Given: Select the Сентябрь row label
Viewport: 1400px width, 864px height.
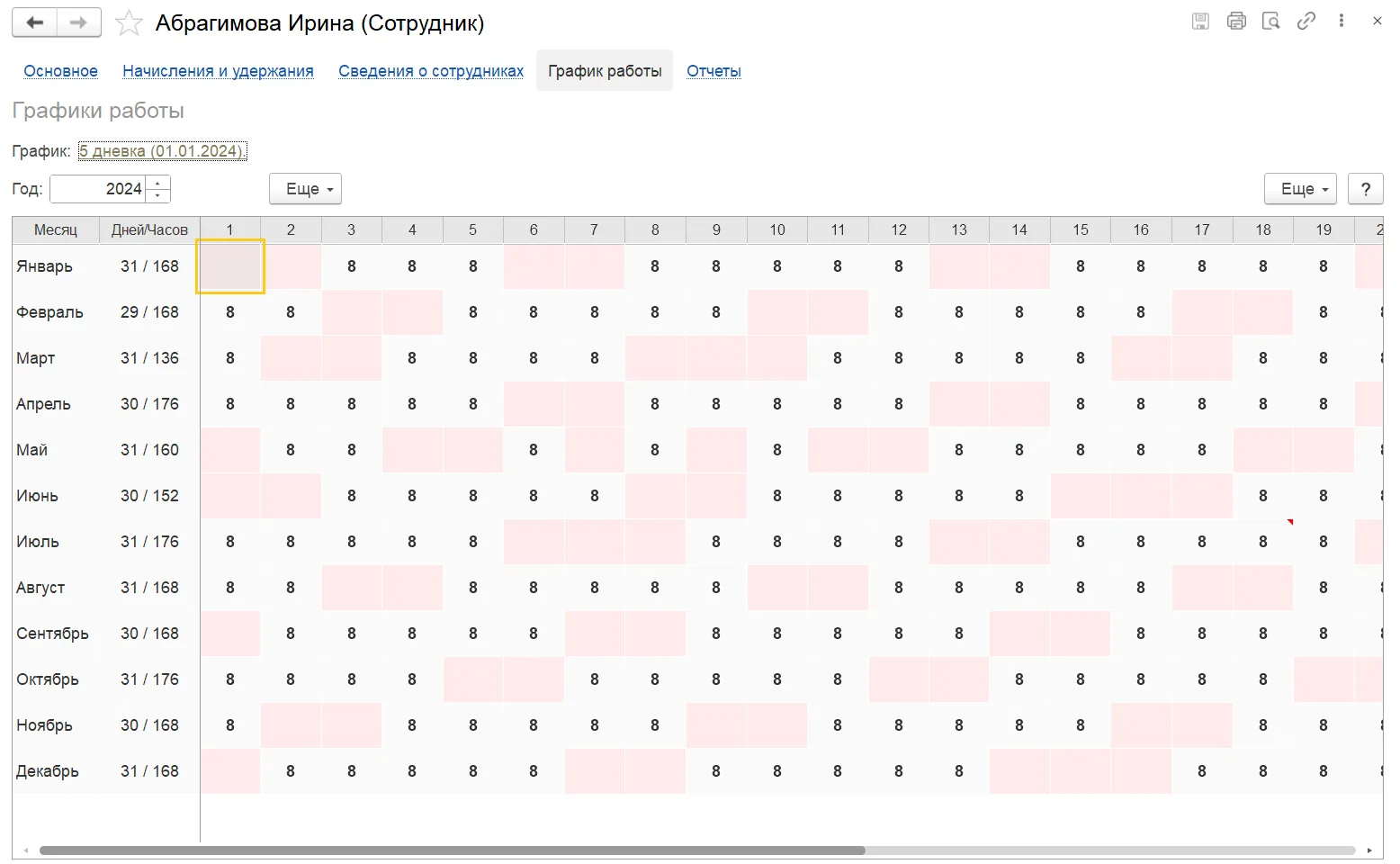Looking at the screenshot, I should pos(52,634).
